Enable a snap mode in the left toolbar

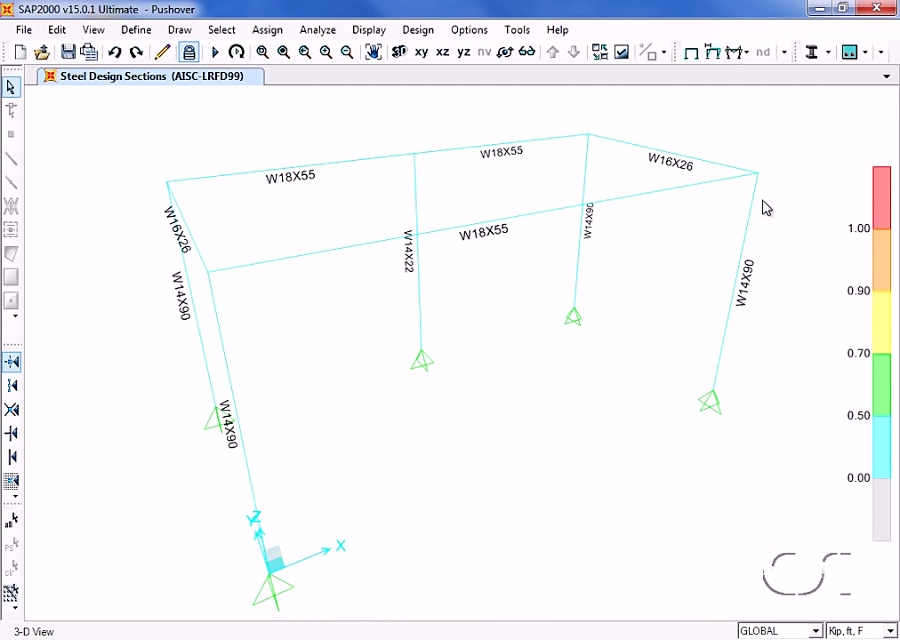pyautogui.click(x=12, y=362)
